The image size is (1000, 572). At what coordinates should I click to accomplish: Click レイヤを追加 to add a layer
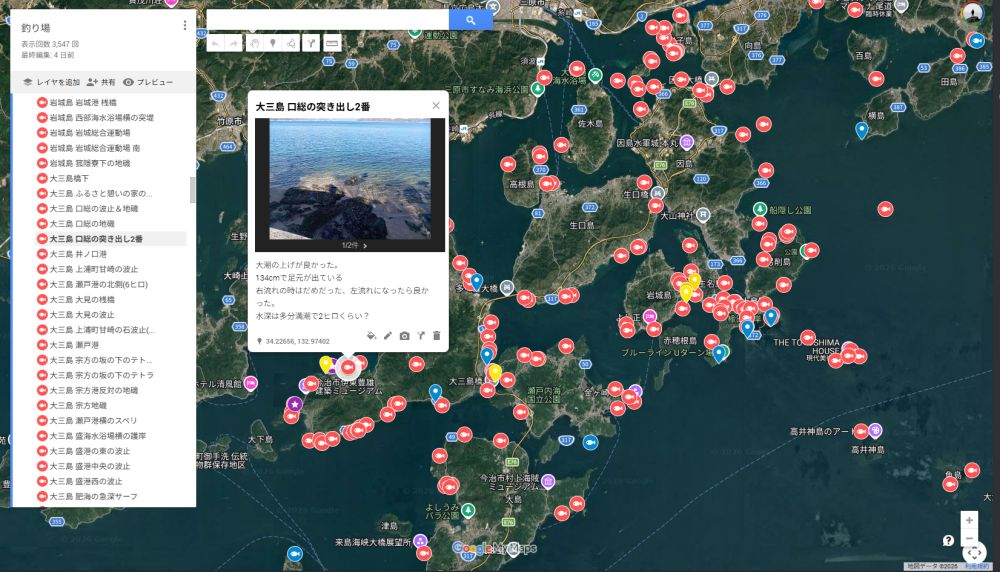click(51, 82)
